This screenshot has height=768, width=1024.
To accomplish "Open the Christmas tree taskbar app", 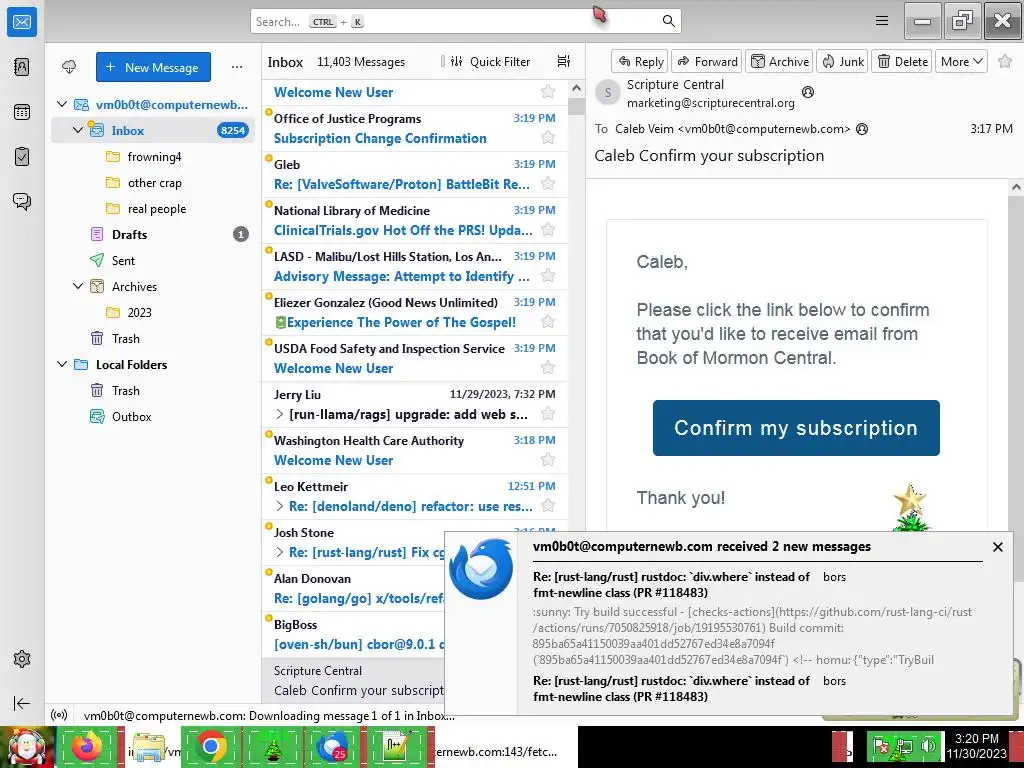I will coord(272,746).
